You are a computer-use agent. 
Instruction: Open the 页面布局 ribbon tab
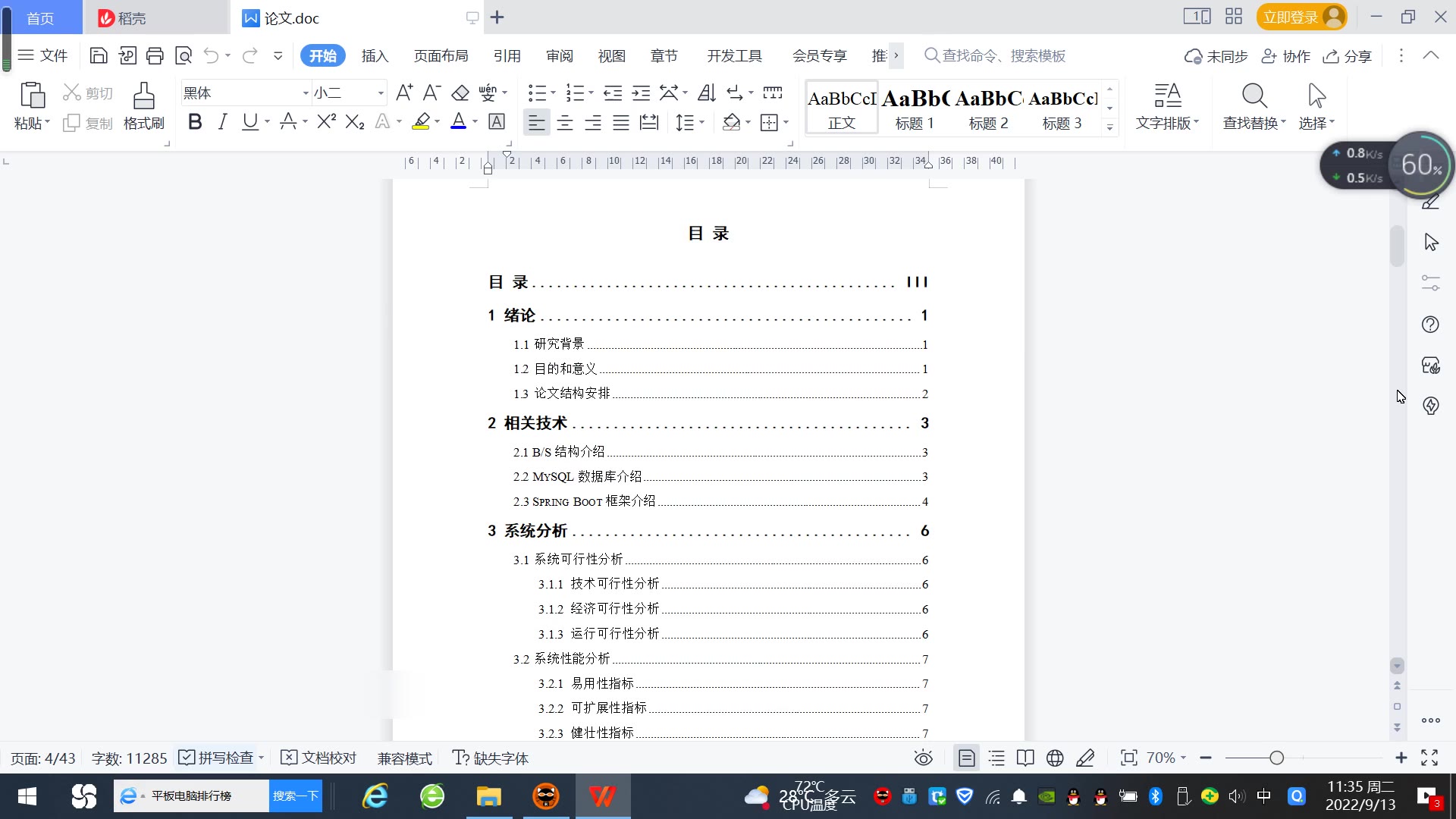click(441, 55)
